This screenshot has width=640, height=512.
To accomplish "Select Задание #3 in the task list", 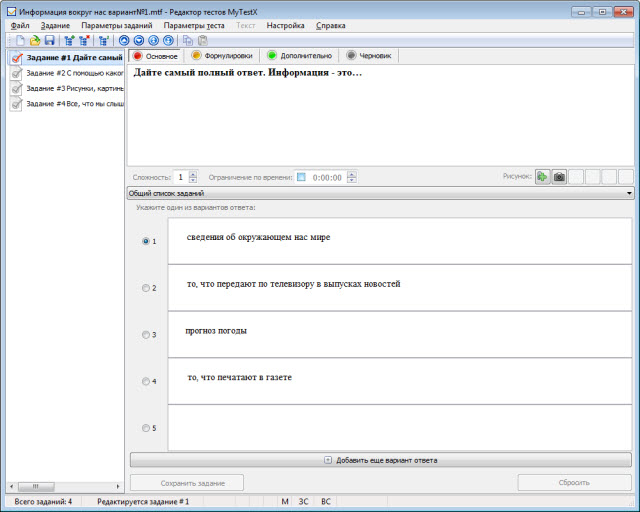I will [x=66, y=88].
